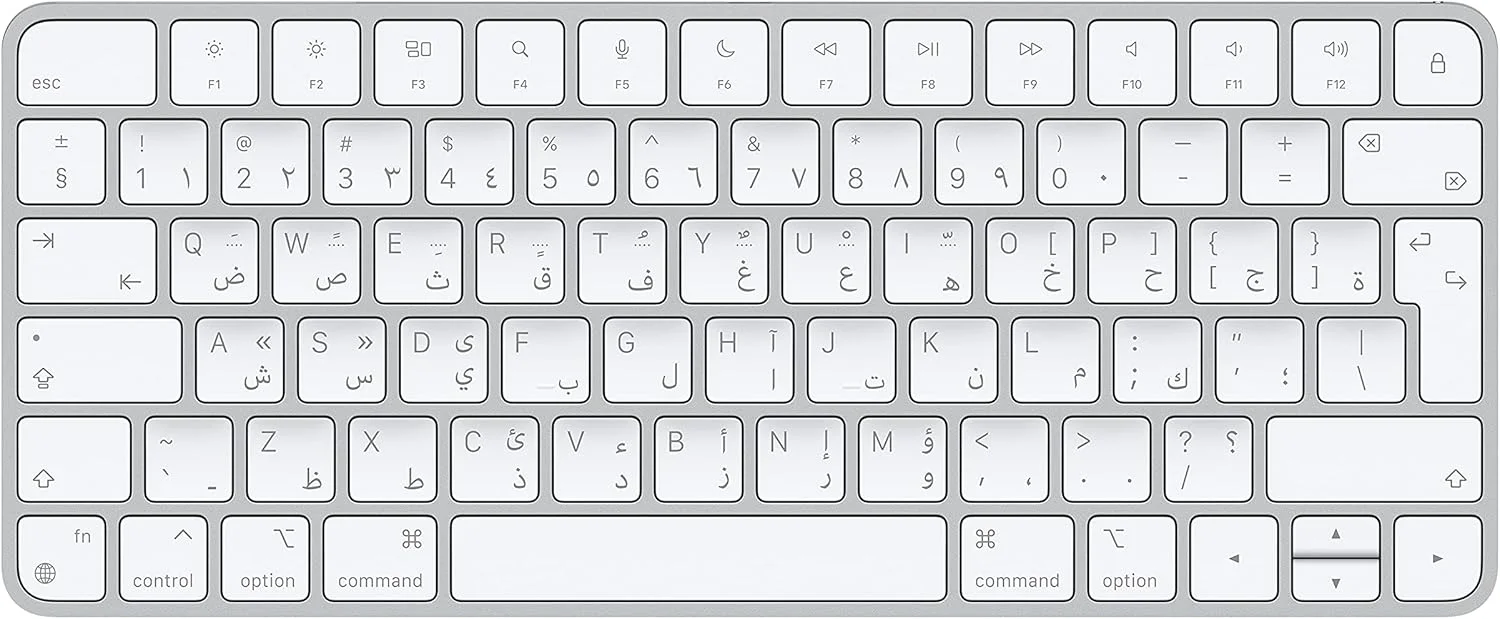Image resolution: width=1500 pixels, height=619 pixels.
Task: Click the F12 volume up key
Action: 1336,63
